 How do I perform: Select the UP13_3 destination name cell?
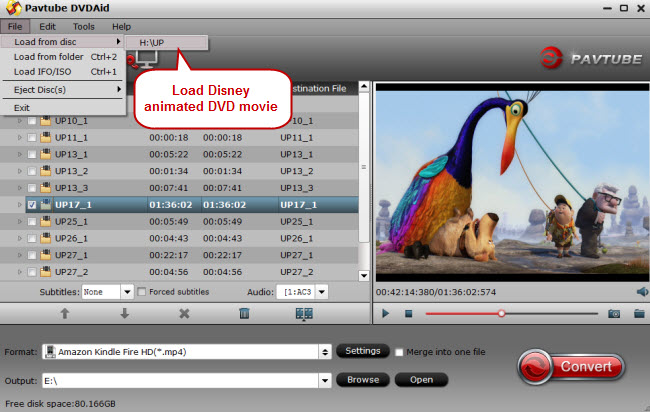pyautogui.click(x=296, y=188)
